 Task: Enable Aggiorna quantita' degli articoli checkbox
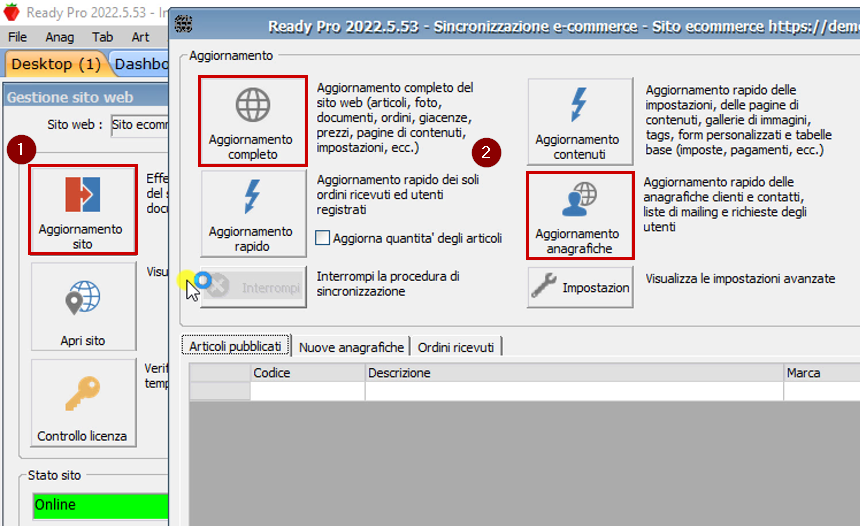click(322, 237)
